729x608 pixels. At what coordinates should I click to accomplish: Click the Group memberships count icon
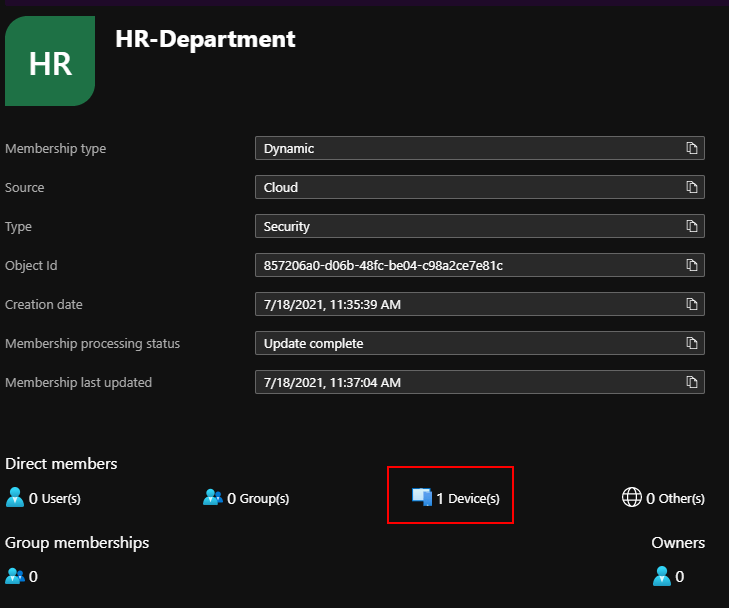click(15, 576)
